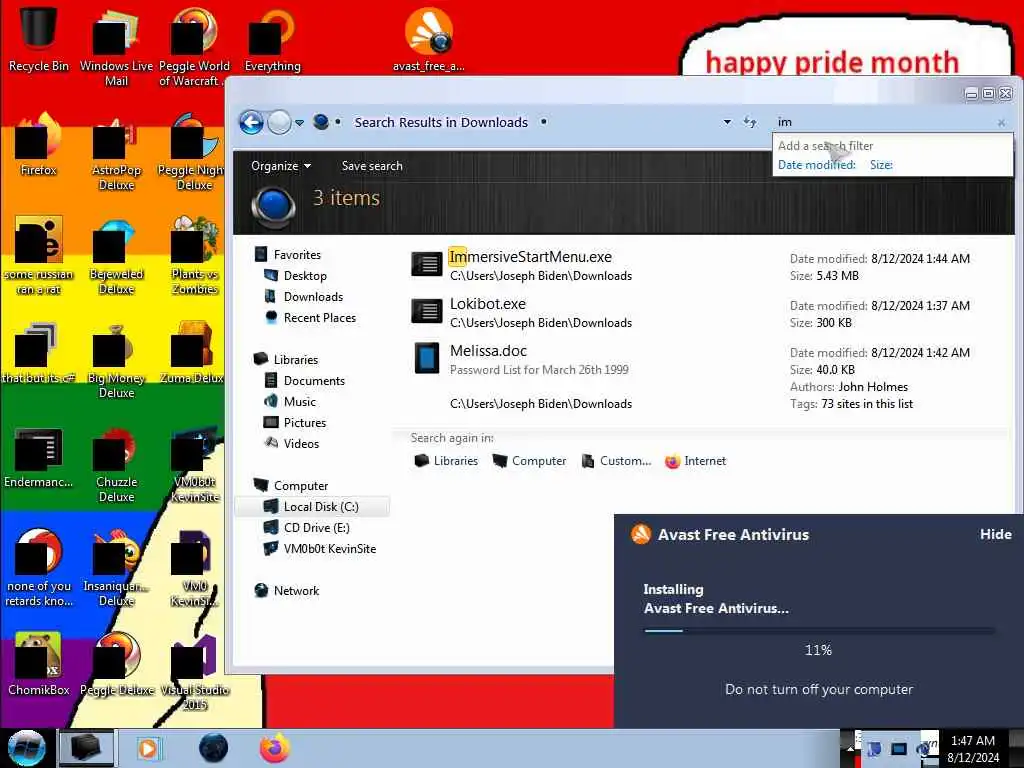This screenshot has height=768, width=1024.
Task: Expand the breadcrumb arrow after Search Results
Action: click(x=543, y=122)
